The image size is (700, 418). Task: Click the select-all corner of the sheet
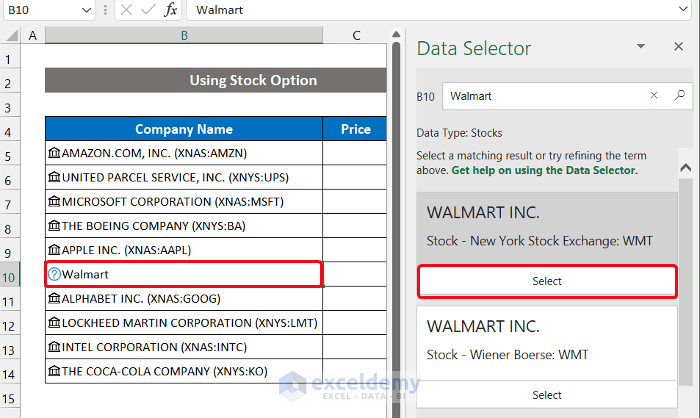[x=11, y=36]
